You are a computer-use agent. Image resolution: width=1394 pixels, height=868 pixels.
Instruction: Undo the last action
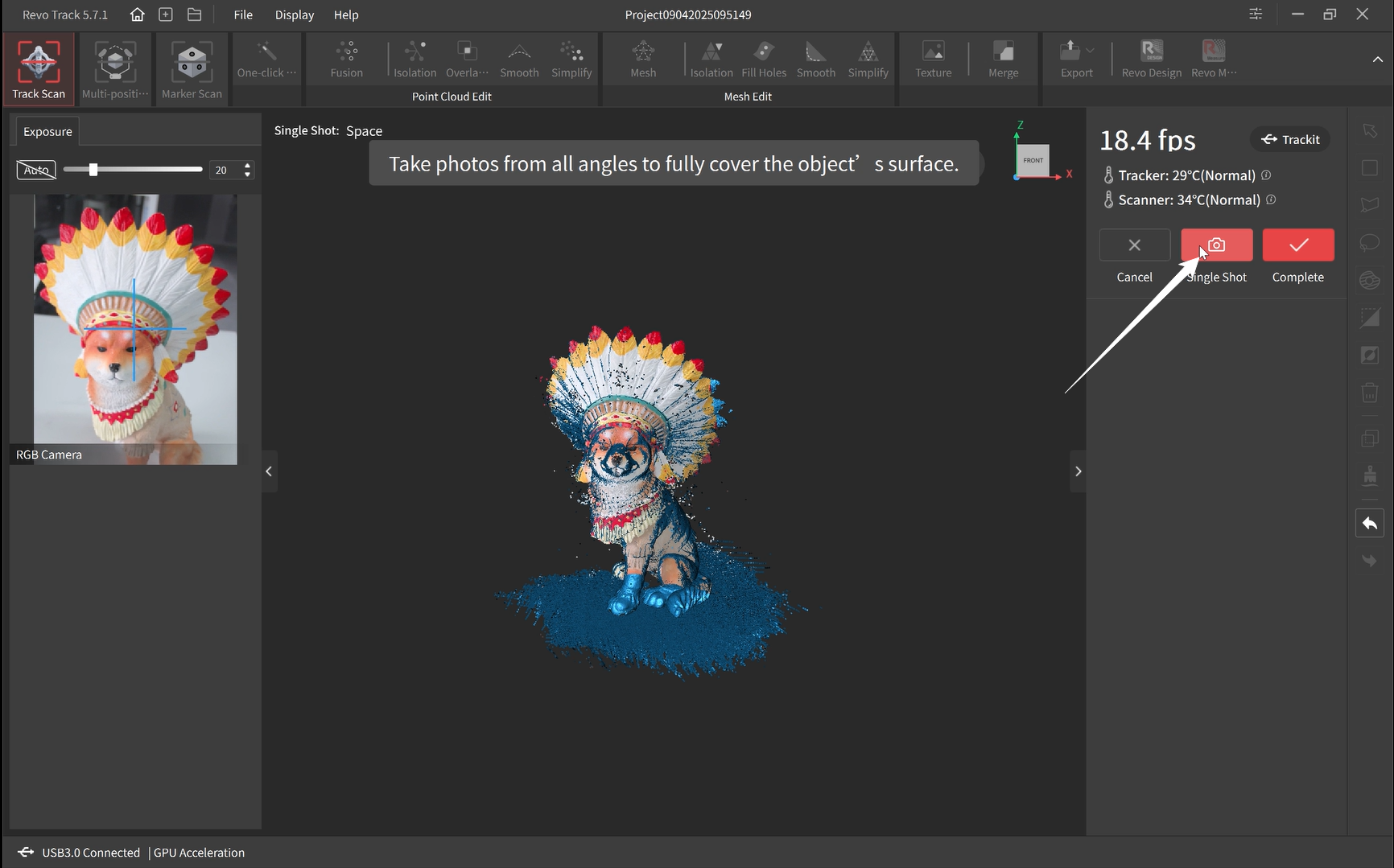coord(1370,524)
